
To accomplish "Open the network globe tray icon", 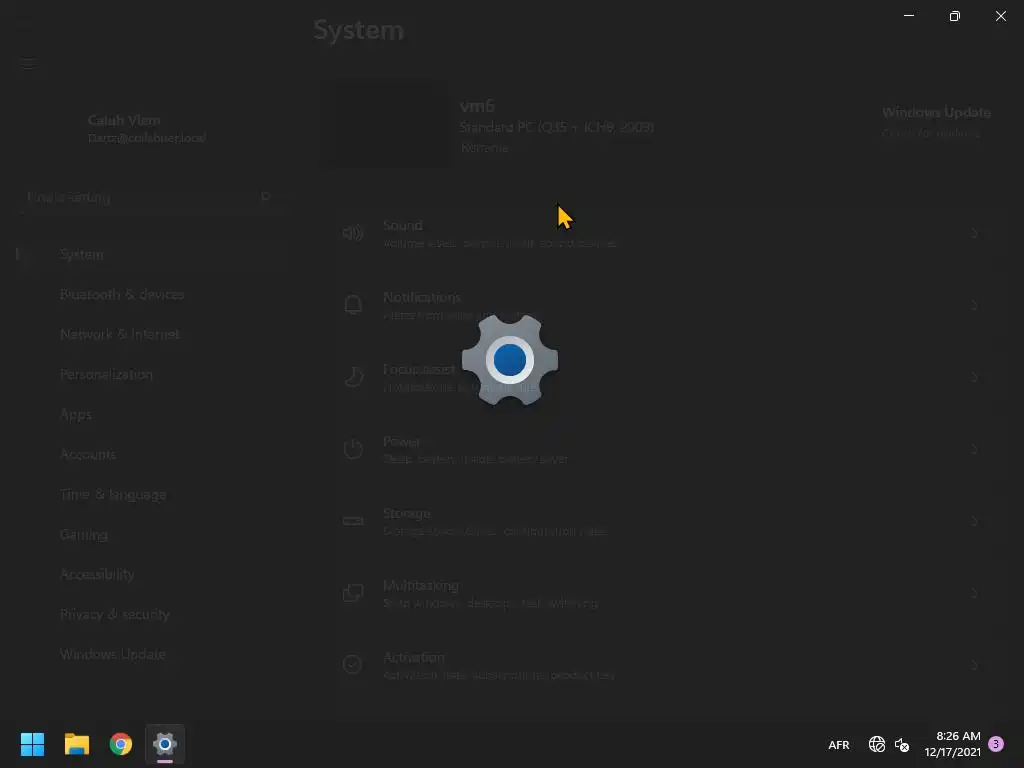I will [x=876, y=744].
